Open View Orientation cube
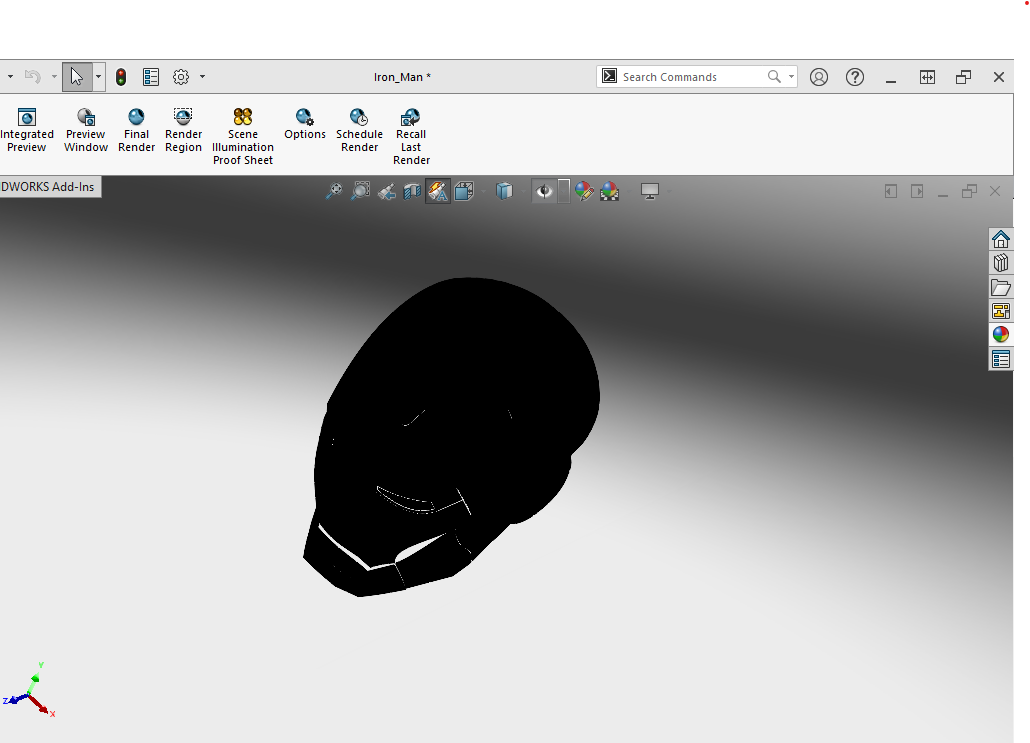Image resolution: width=1030 pixels, height=743 pixels. point(464,191)
